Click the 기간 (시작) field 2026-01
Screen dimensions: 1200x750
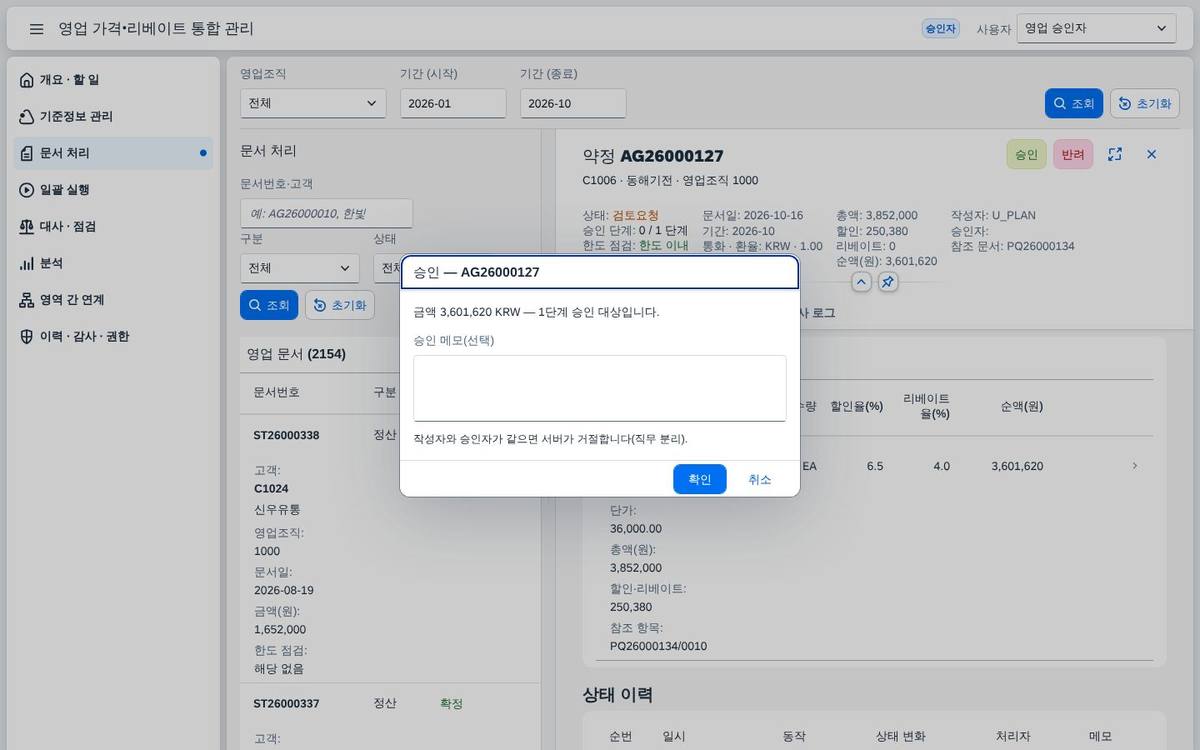[x=453, y=103]
